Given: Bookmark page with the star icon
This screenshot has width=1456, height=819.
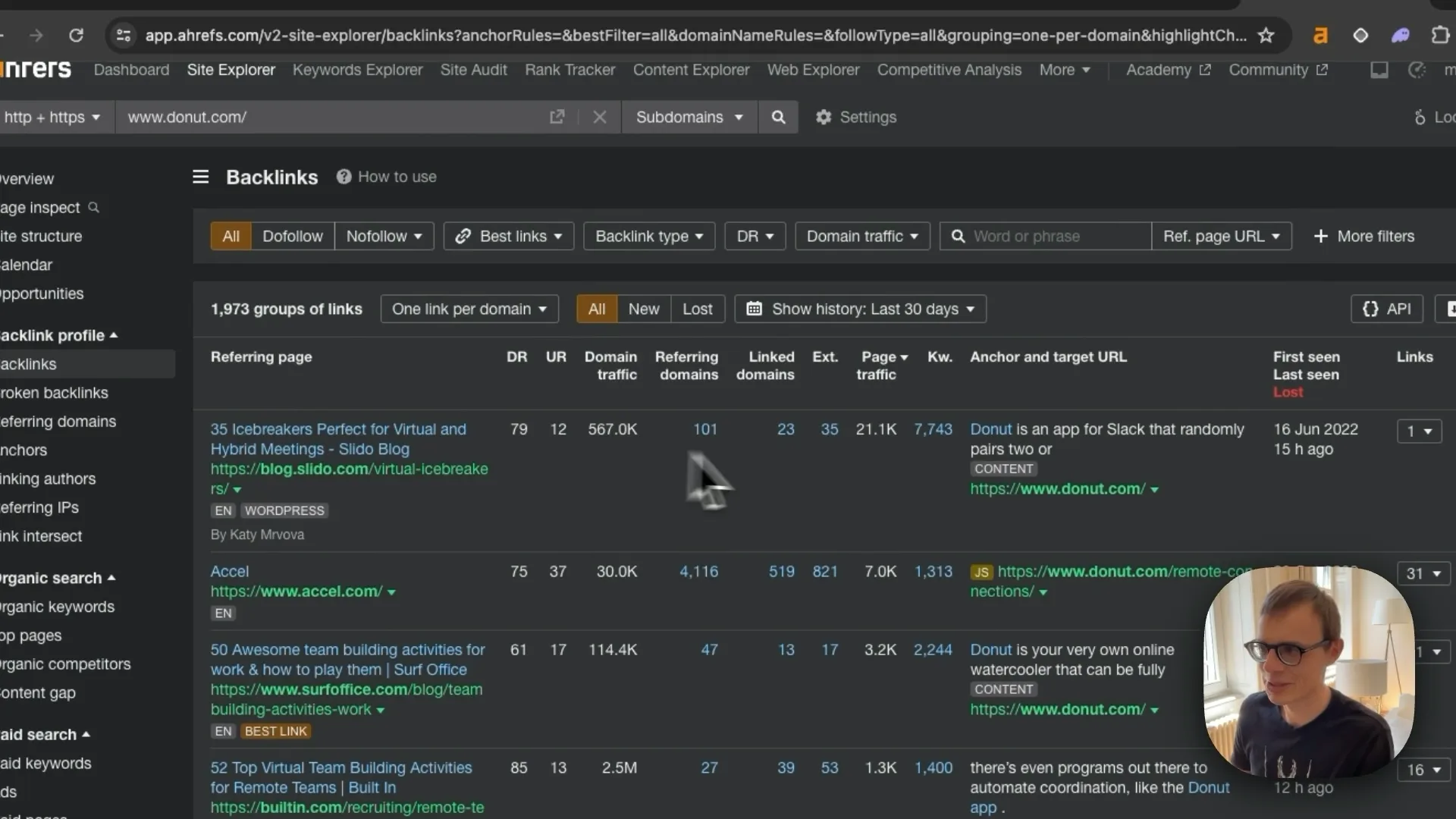Looking at the screenshot, I should [x=1266, y=35].
